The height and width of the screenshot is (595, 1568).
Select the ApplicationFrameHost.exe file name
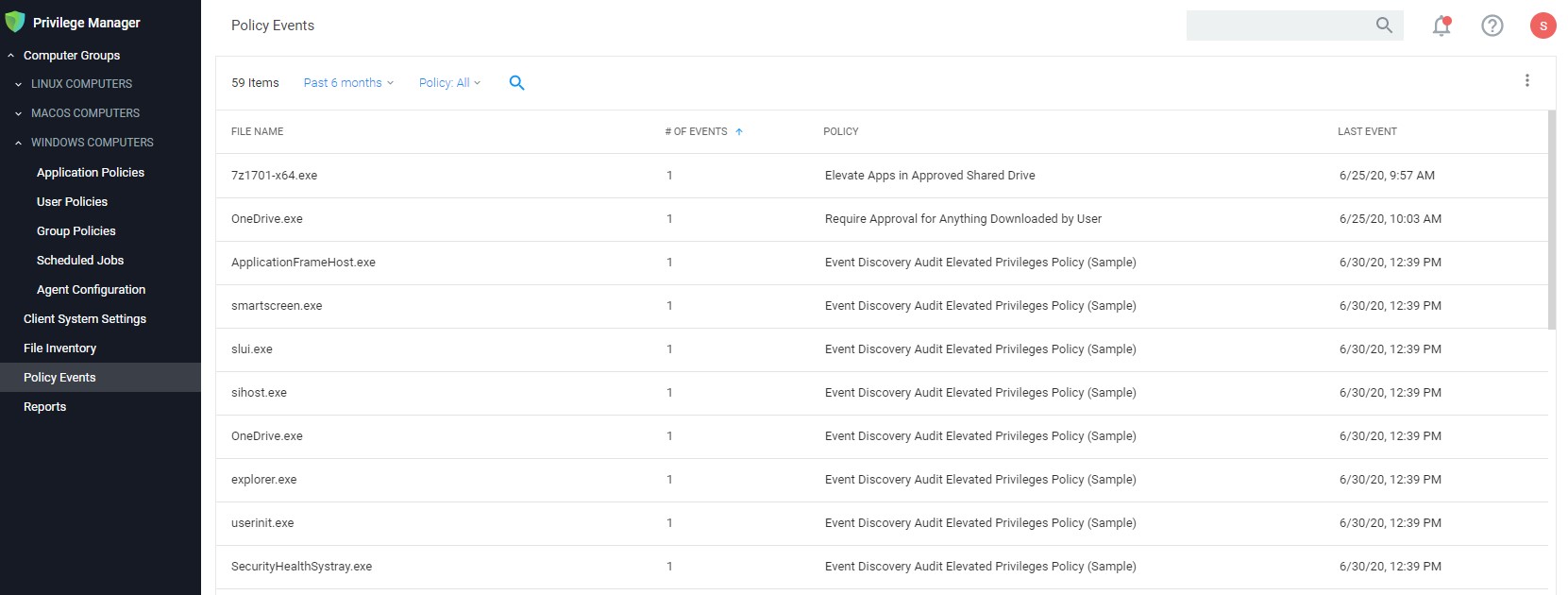coord(303,263)
